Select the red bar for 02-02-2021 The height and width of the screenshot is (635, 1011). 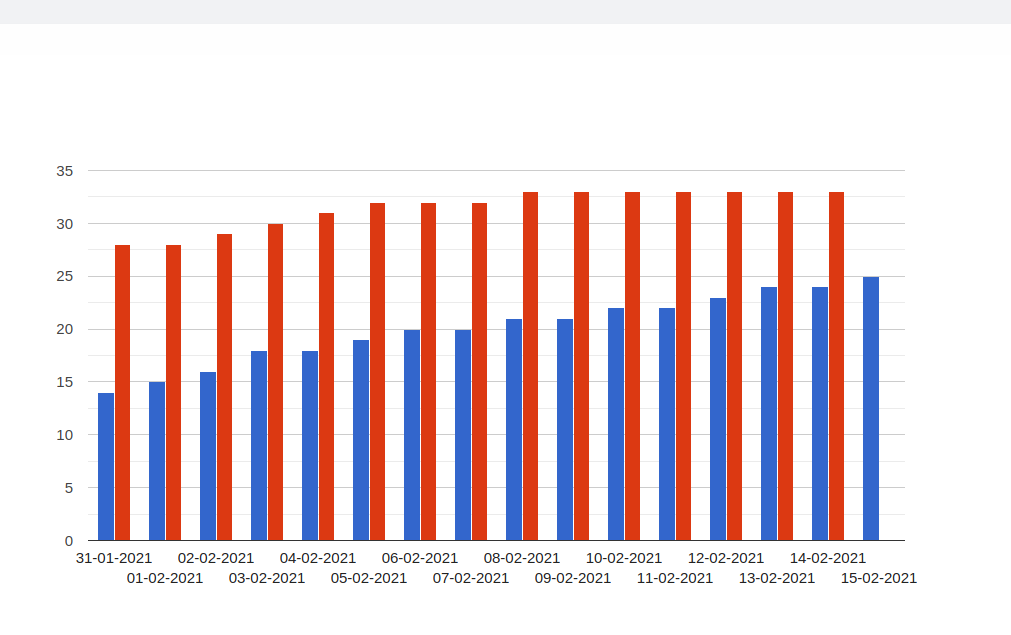coord(225,388)
